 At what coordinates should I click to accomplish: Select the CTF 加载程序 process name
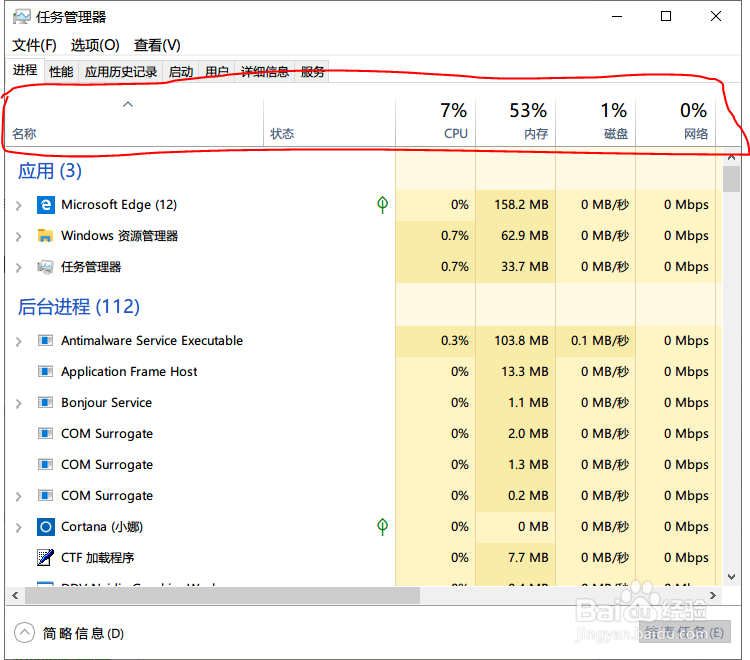[x=98, y=558]
